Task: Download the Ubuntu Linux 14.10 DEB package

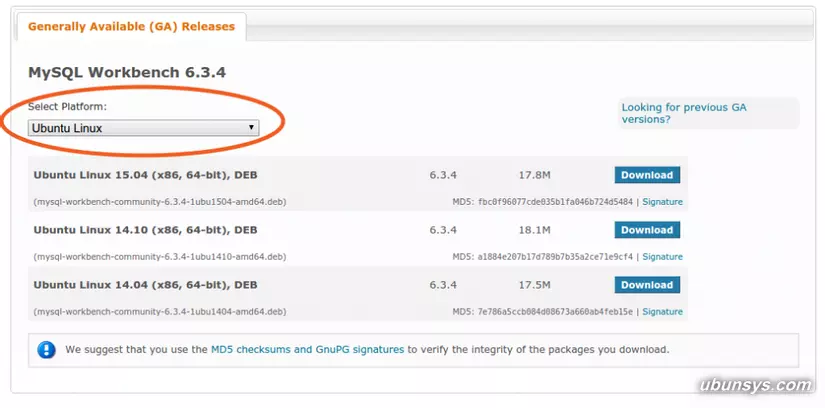Action: 647,230
